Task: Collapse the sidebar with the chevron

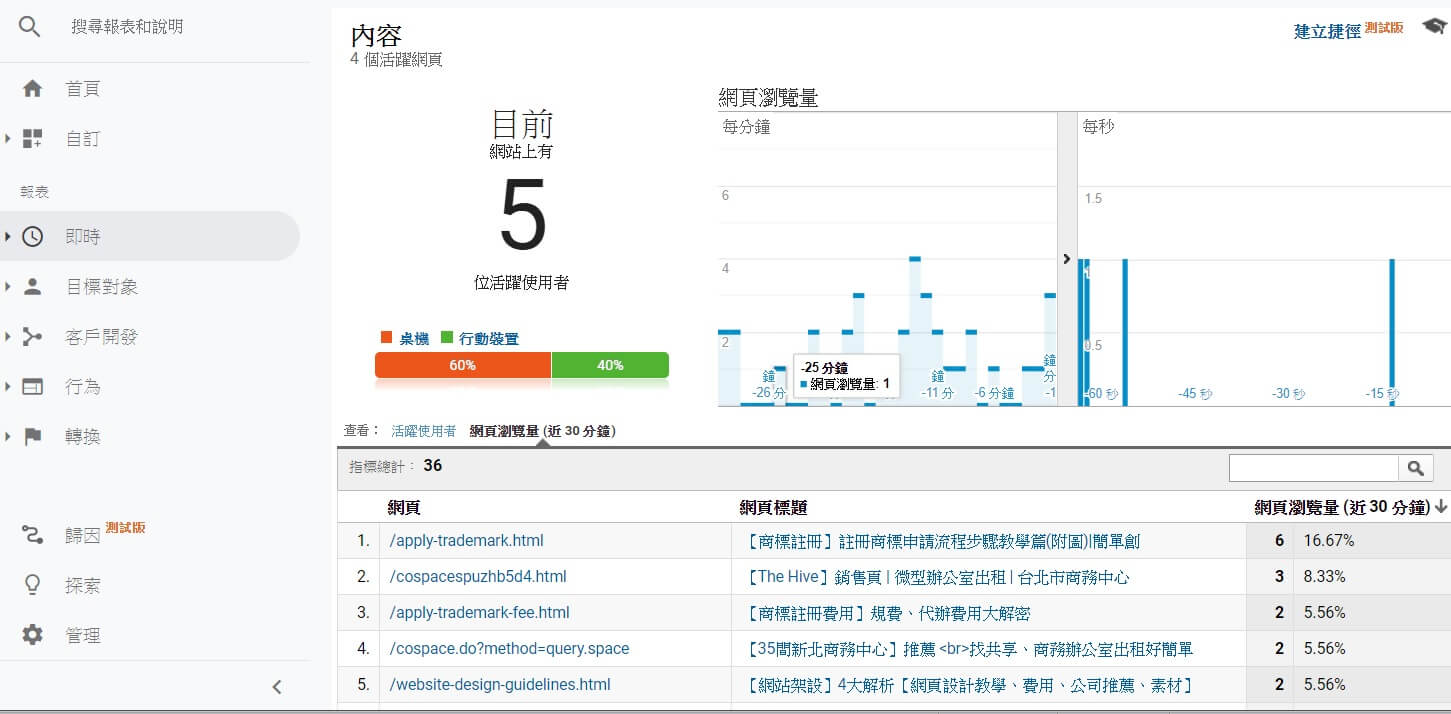Action: pyautogui.click(x=277, y=687)
